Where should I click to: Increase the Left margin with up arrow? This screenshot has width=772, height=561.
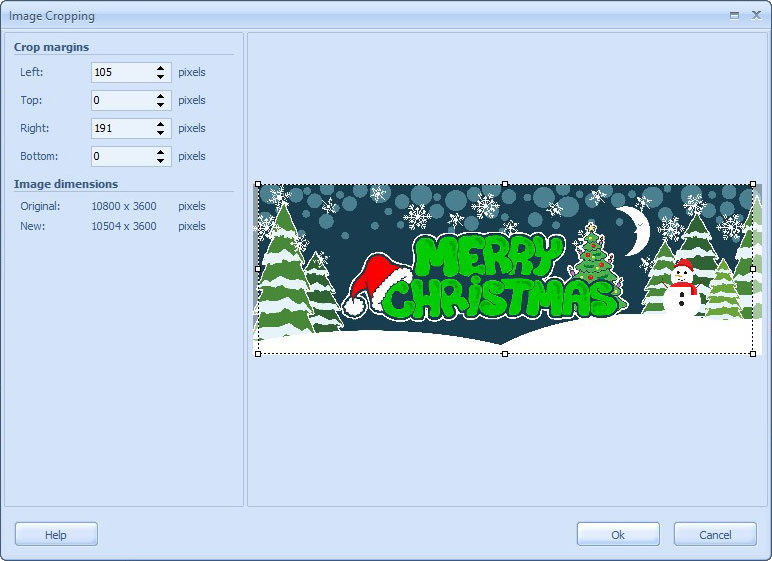(161, 68)
